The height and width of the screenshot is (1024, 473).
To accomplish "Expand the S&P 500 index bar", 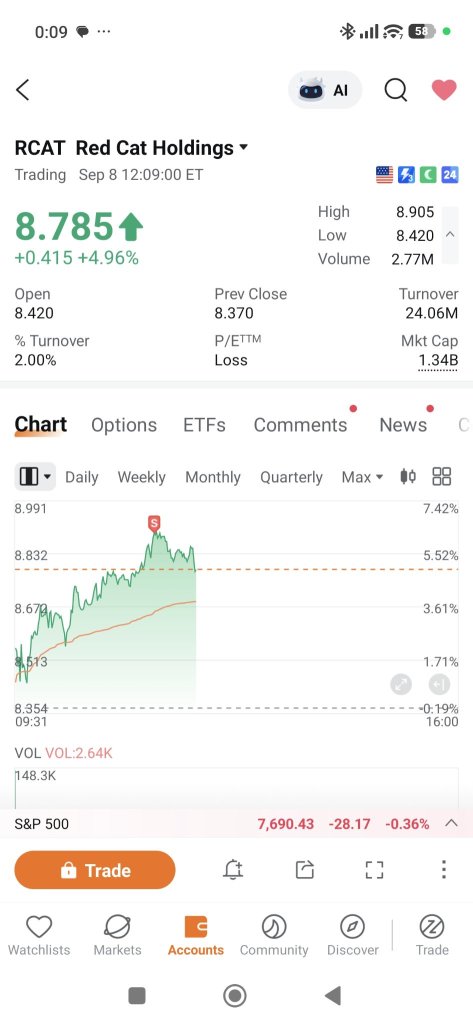I will 451,824.
